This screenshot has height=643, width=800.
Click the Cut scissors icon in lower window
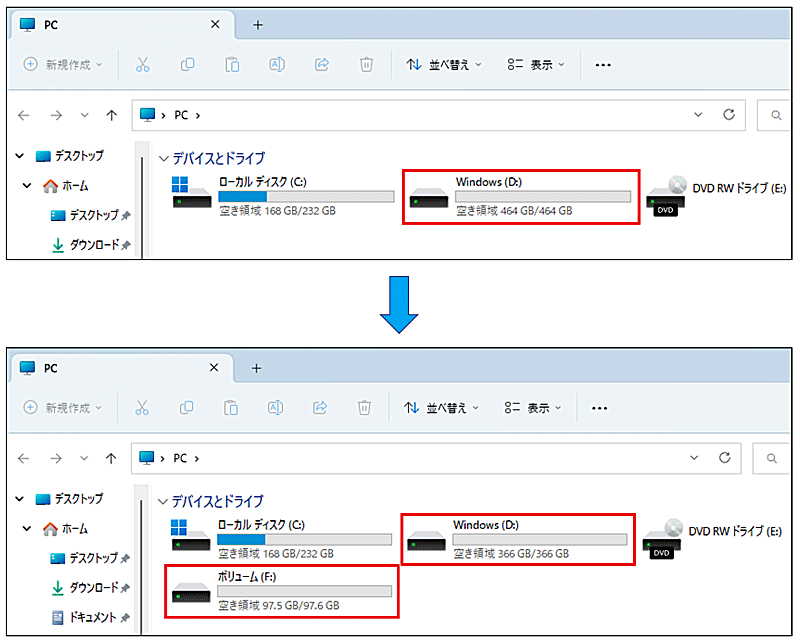click(142, 408)
